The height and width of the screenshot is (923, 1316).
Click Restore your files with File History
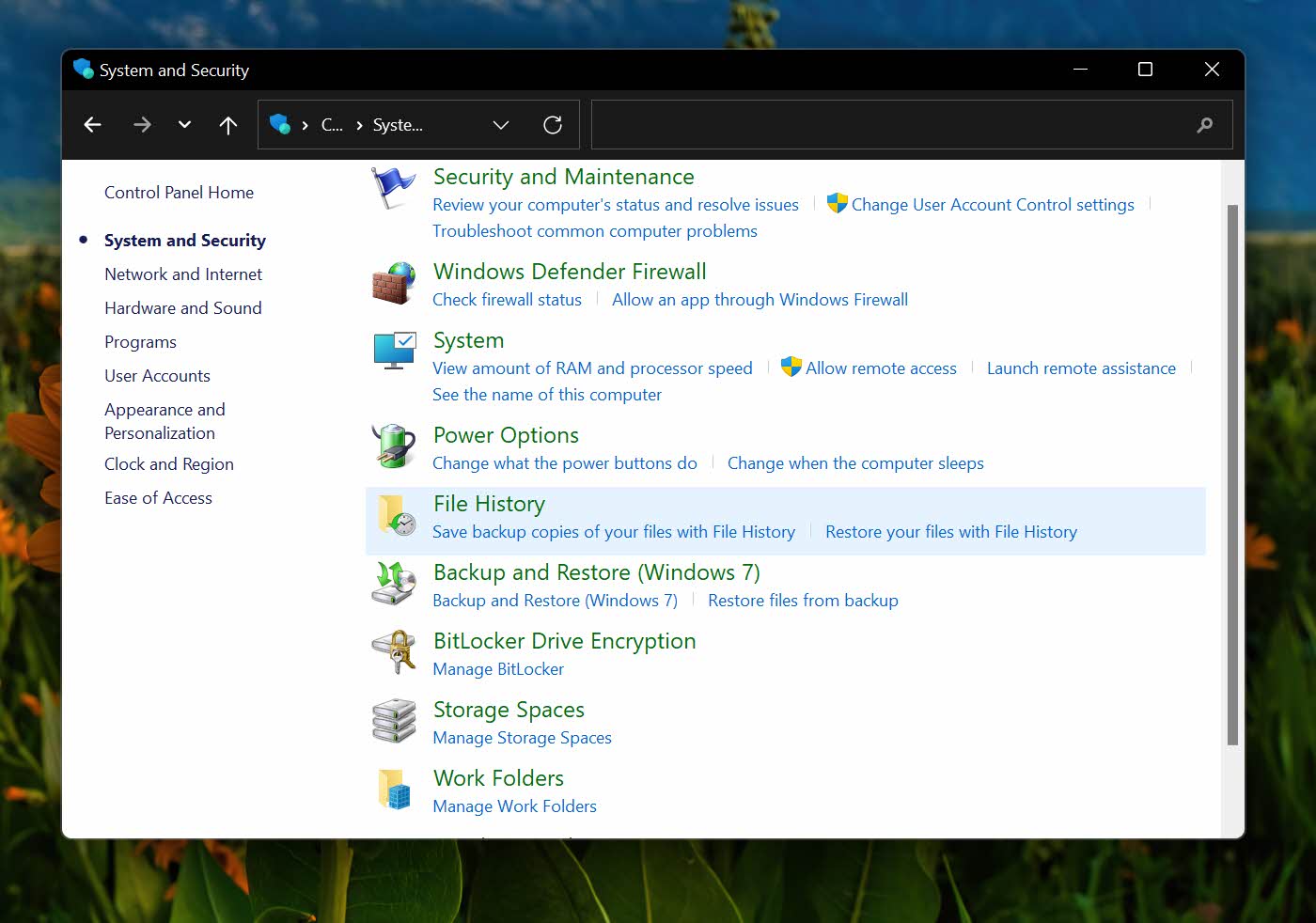click(x=951, y=532)
